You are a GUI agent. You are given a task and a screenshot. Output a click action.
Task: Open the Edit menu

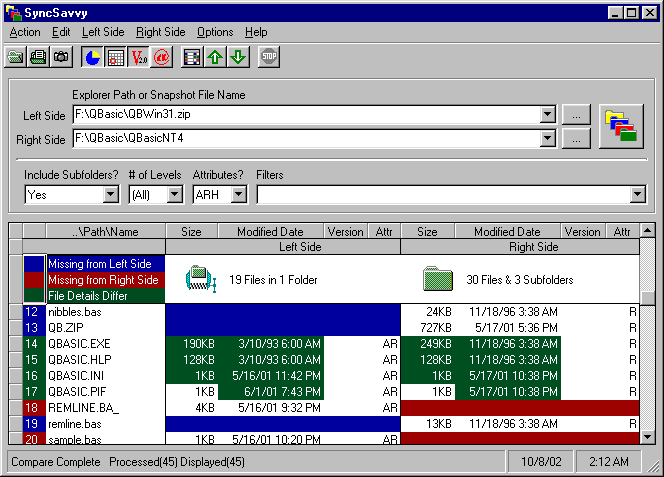tap(61, 32)
